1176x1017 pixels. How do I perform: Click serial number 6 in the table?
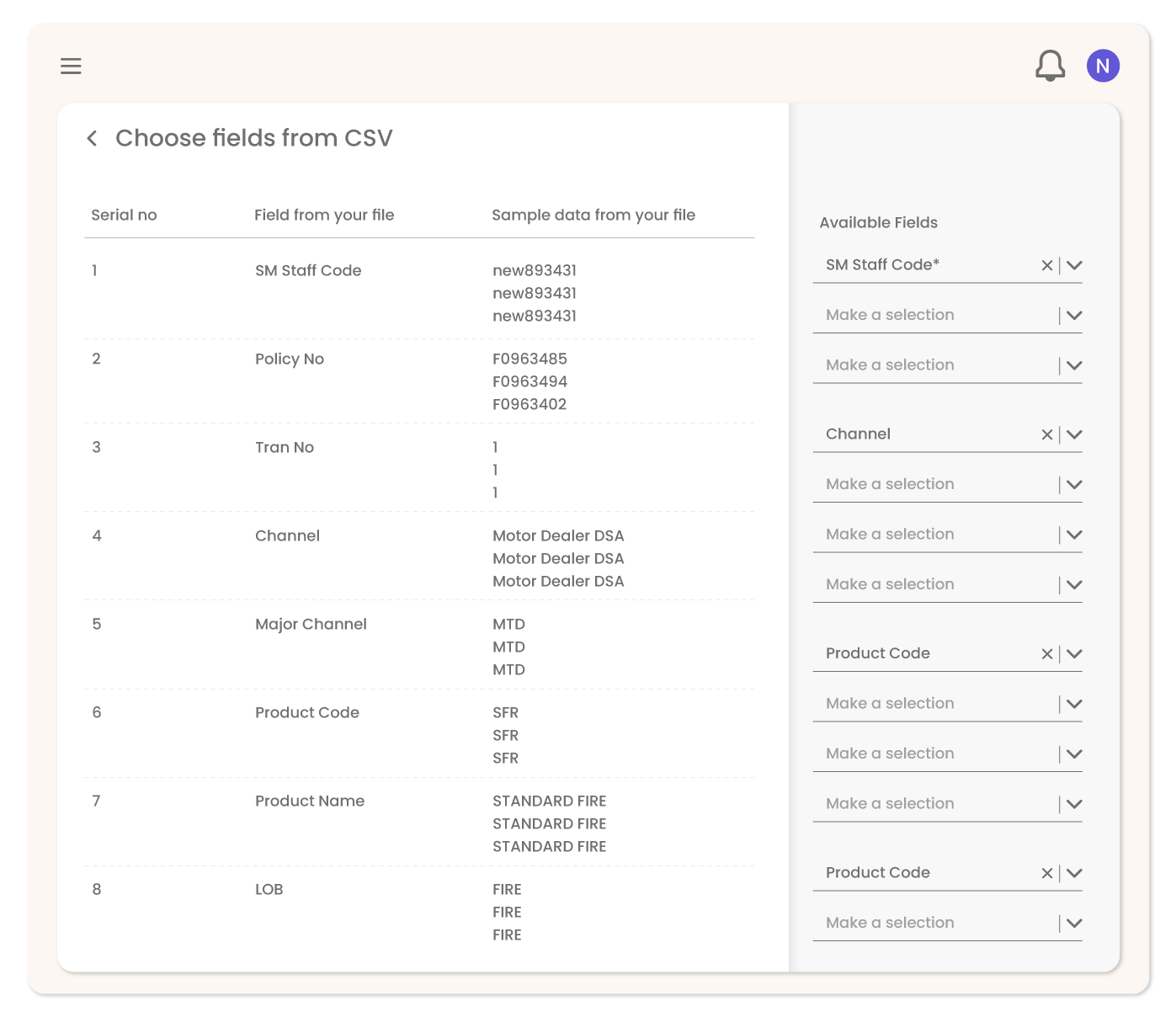pyautogui.click(x=96, y=712)
